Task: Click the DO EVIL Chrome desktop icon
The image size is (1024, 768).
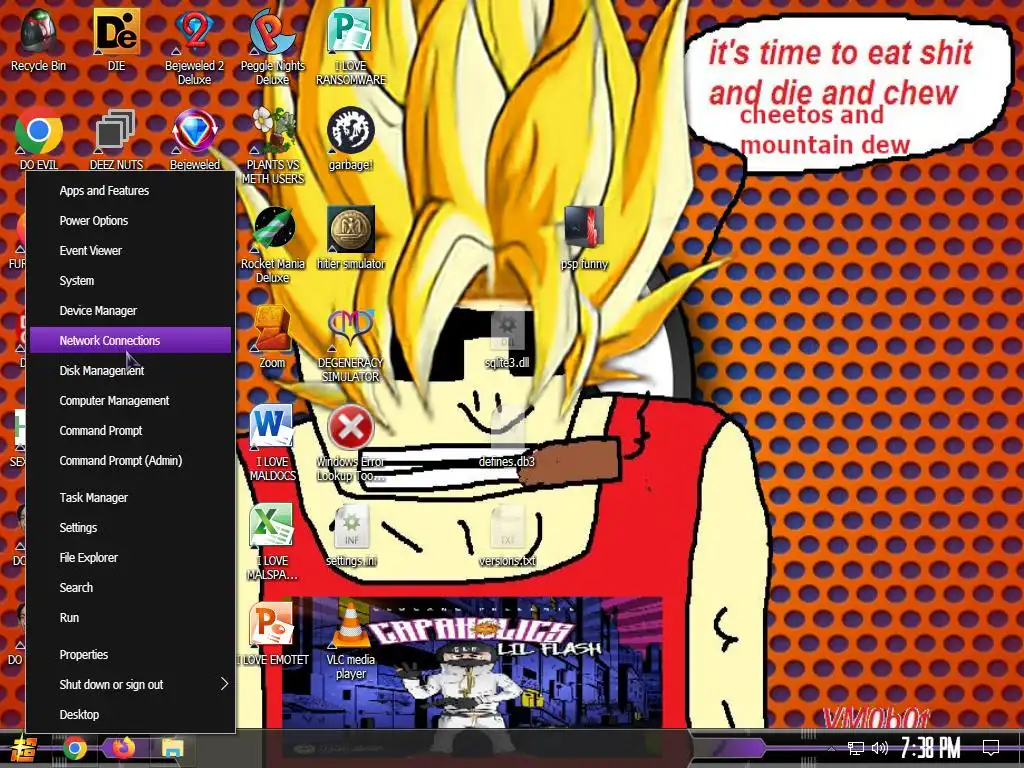Action: point(39,138)
